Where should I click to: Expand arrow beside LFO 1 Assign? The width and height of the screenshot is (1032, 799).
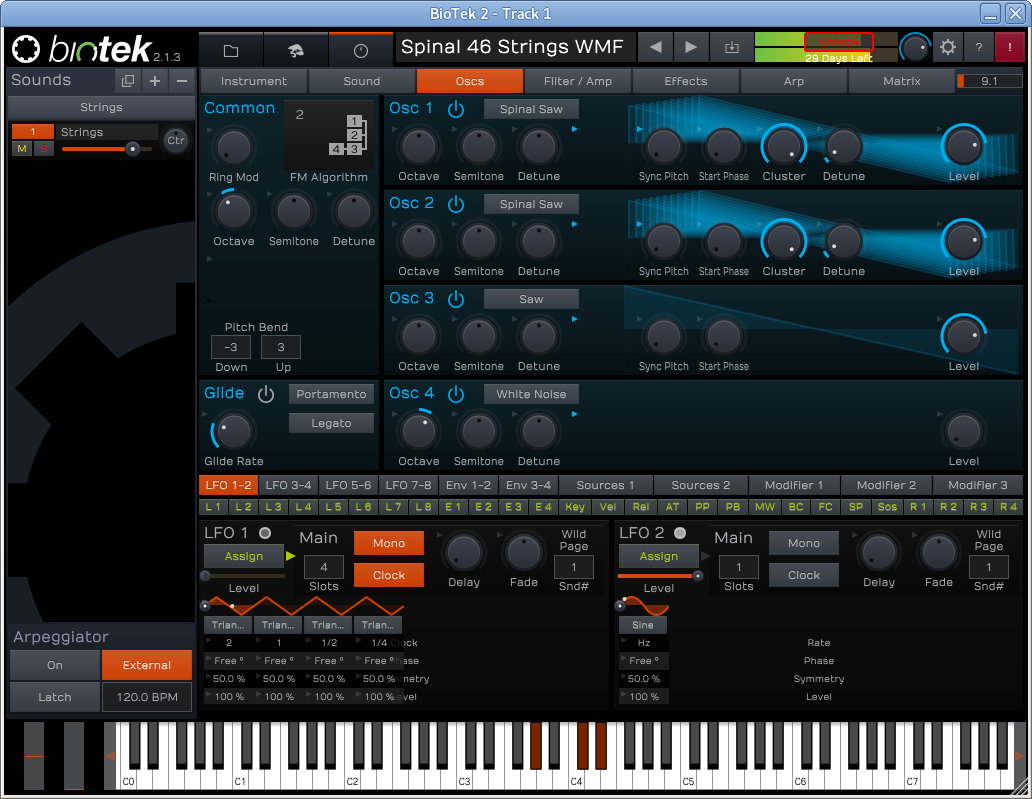coord(290,556)
